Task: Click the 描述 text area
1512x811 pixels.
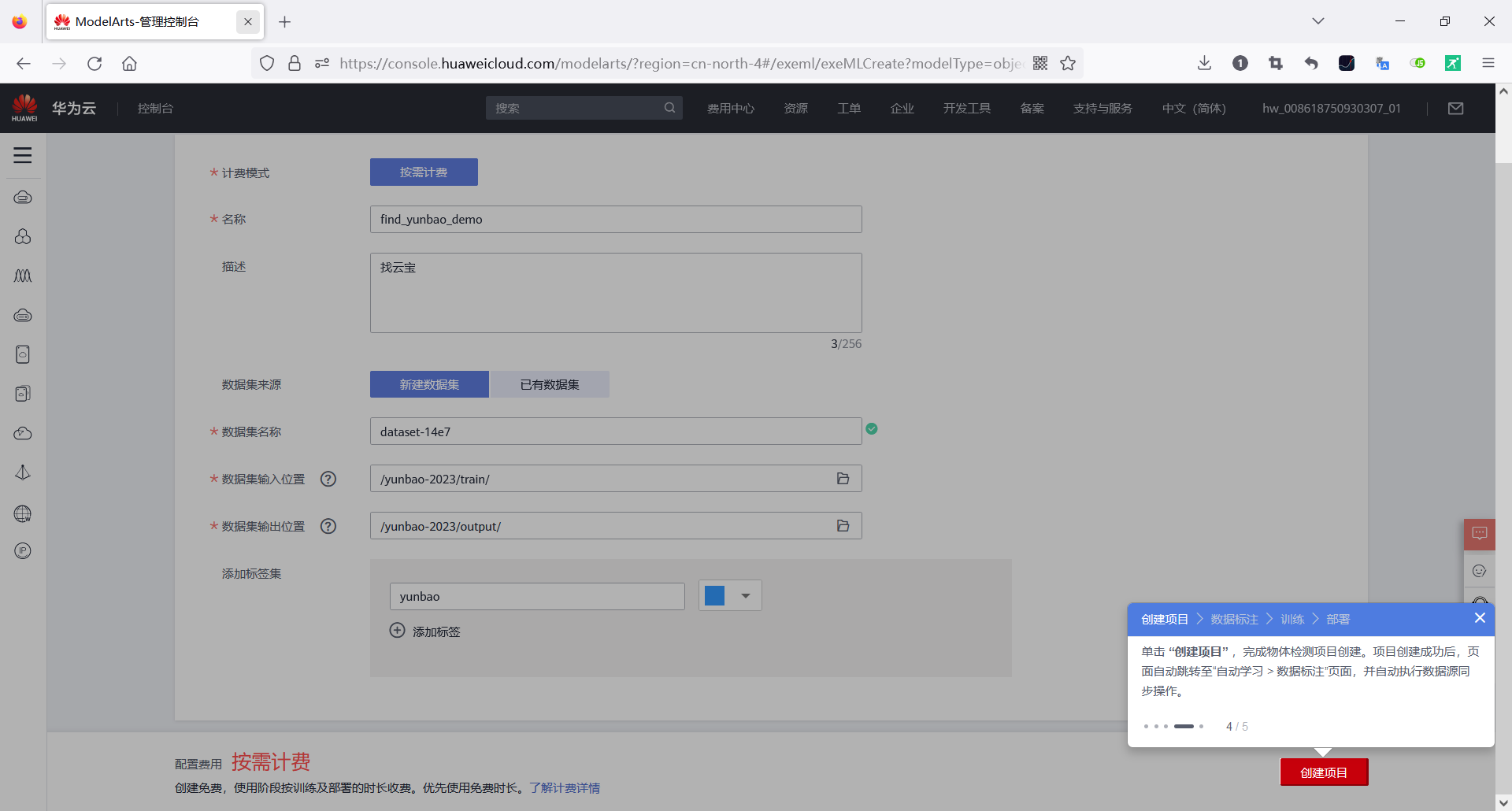Action: pos(616,293)
